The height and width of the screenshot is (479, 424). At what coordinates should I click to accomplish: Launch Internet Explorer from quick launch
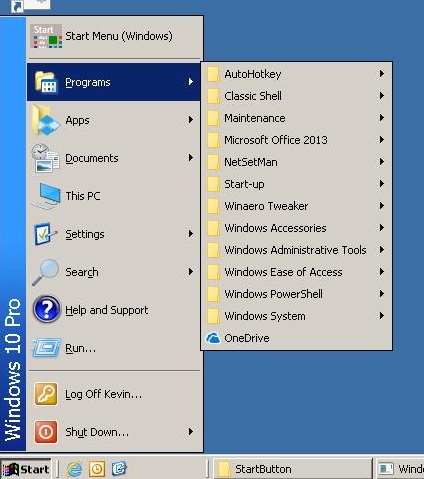pos(74,469)
